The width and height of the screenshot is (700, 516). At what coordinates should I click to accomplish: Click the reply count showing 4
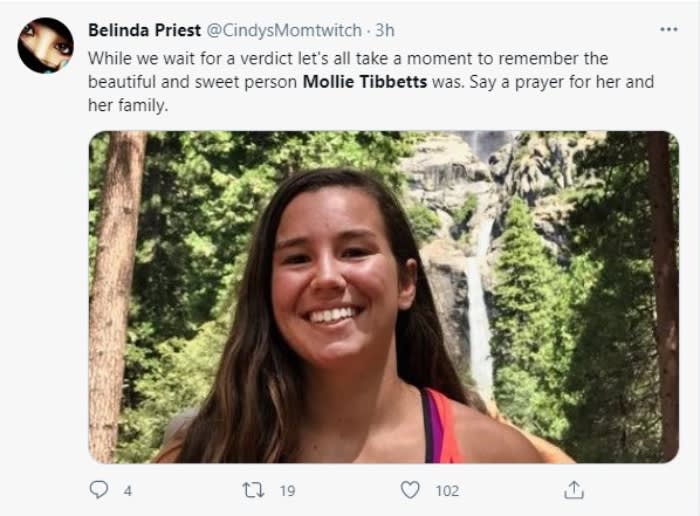click(x=126, y=490)
